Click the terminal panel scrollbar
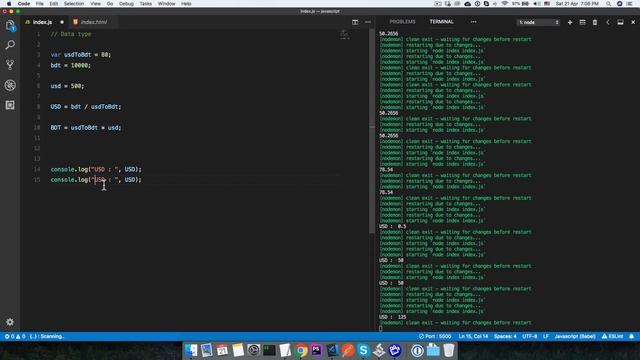640x360 pixels. (x=372, y=131)
